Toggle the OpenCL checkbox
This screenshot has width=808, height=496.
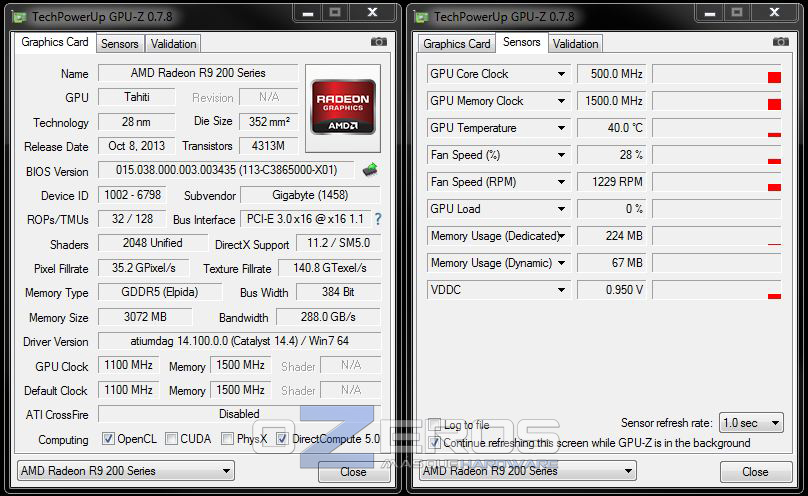coord(109,439)
